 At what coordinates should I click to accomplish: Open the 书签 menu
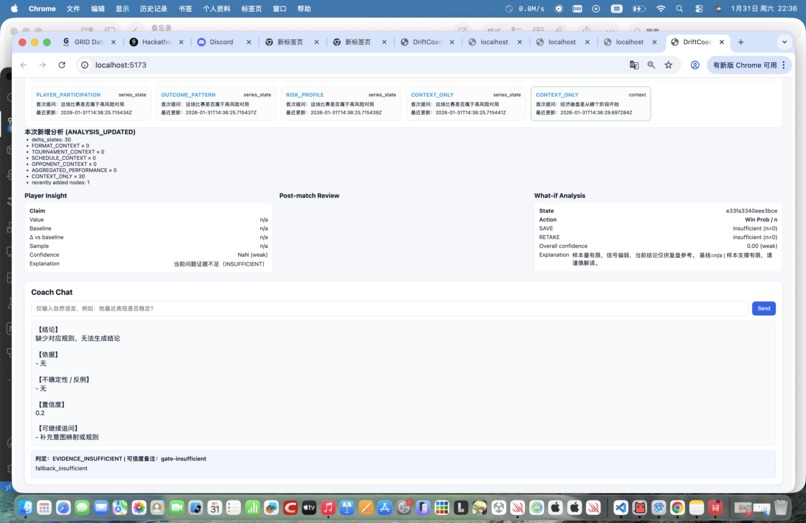pos(185,9)
